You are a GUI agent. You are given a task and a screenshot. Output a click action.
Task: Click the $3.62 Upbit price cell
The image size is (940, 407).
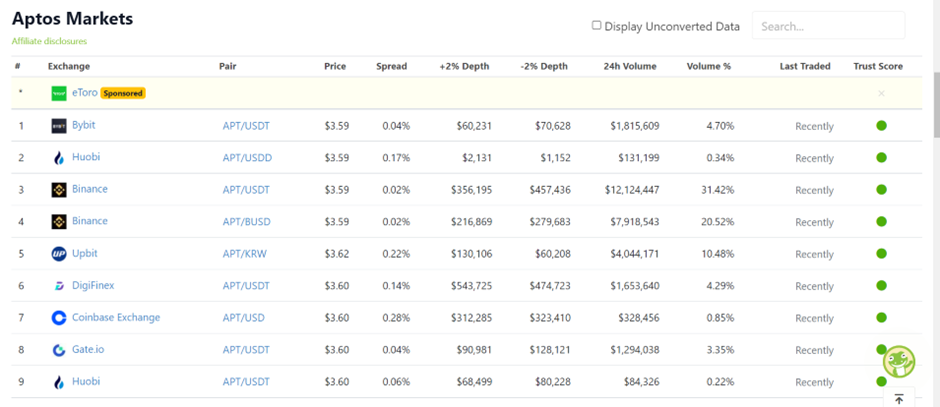pyautogui.click(x=337, y=254)
